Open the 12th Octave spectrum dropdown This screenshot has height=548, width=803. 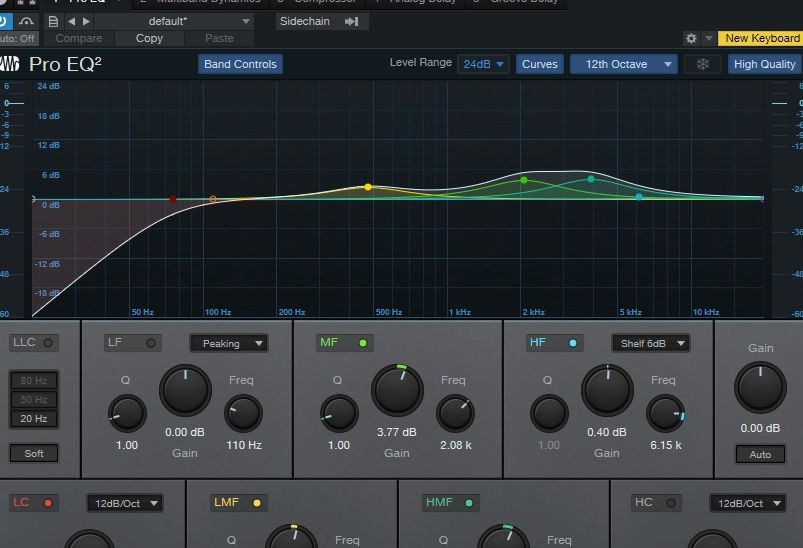[624, 64]
